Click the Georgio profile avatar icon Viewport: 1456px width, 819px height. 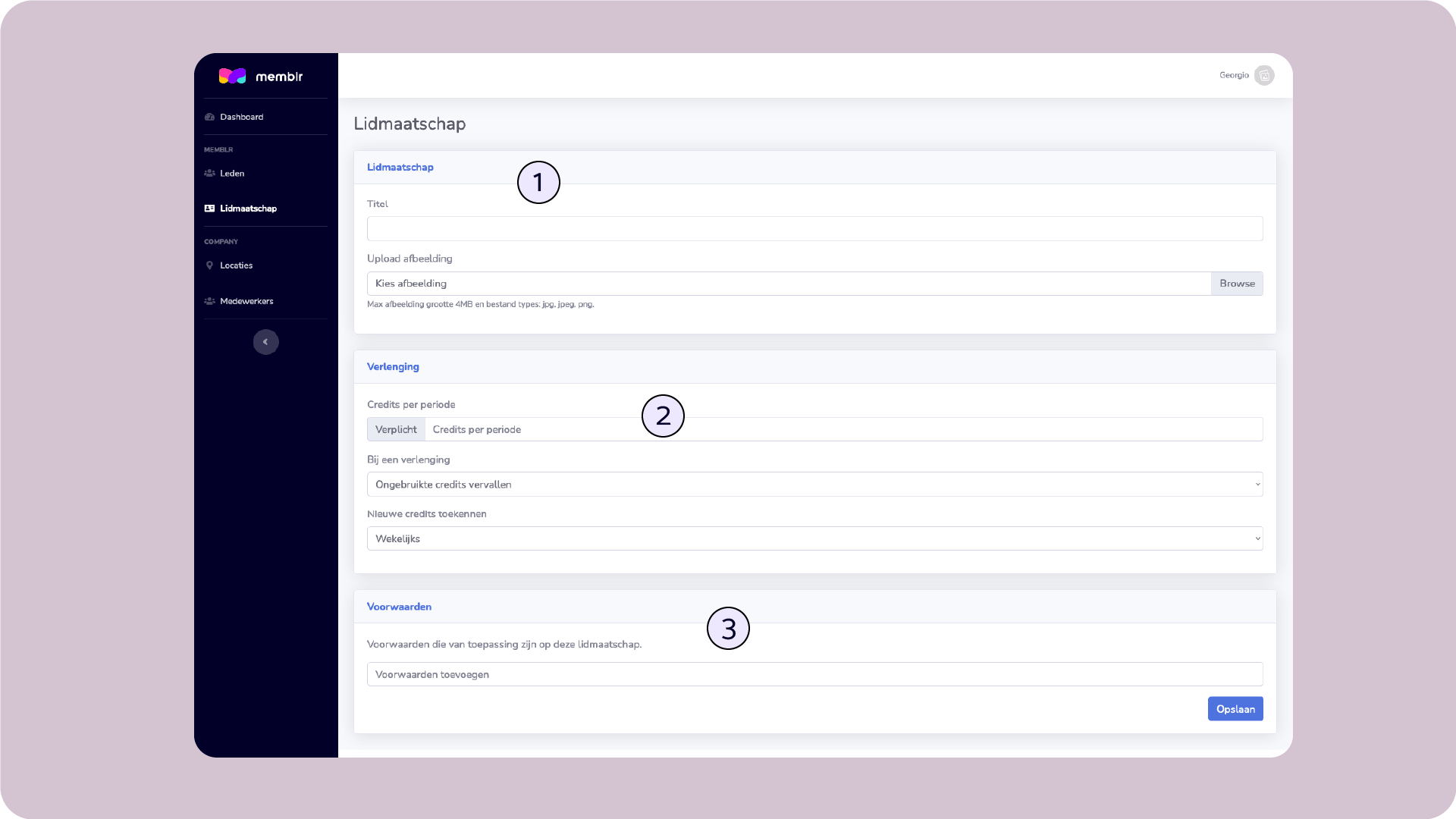tap(1264, 75)
